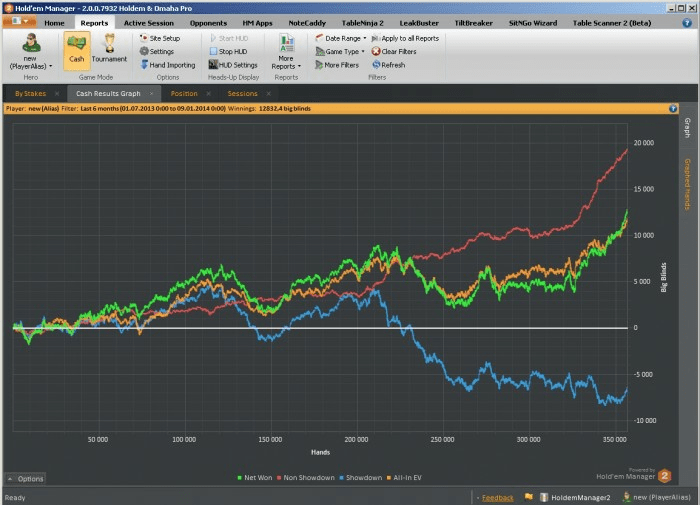Toggle Showdown legend entry

tap(361, 478)
